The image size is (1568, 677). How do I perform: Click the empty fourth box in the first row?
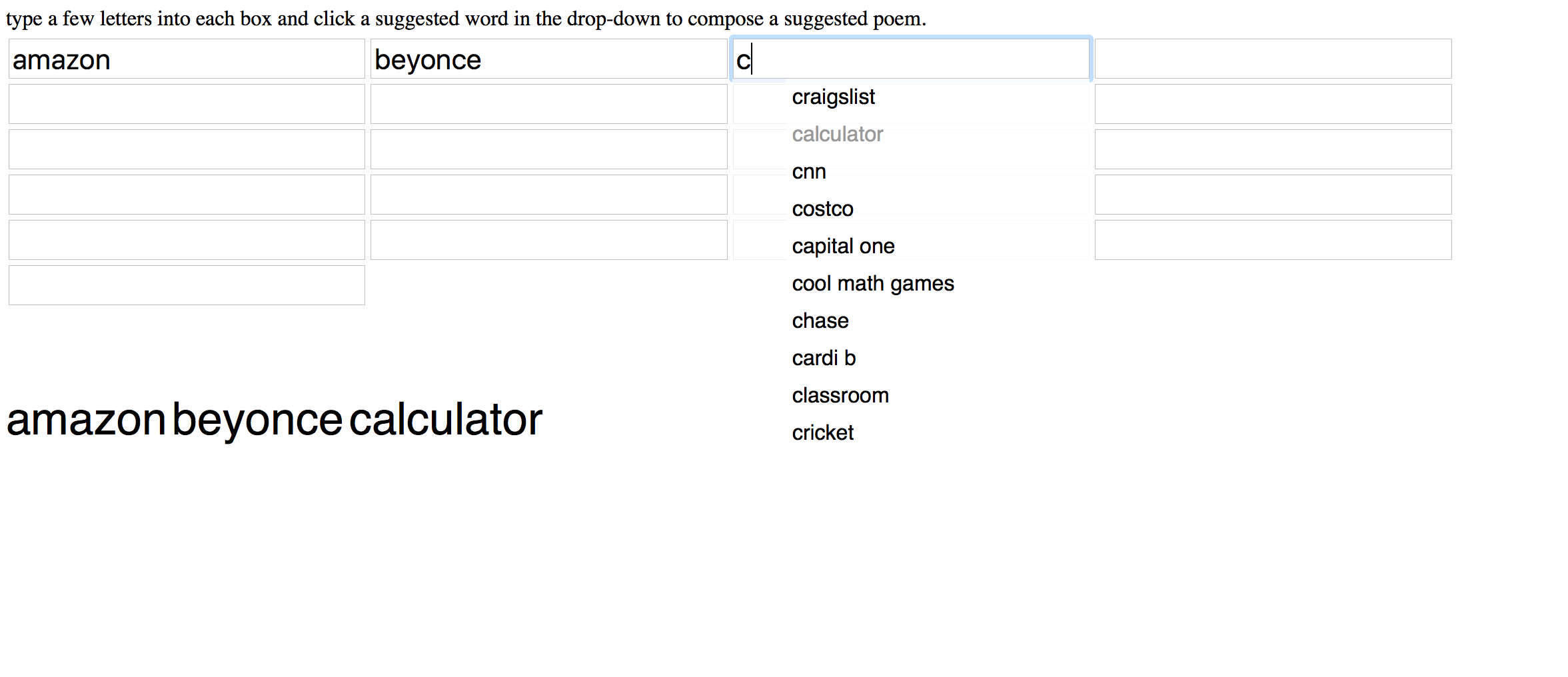tap(1273, 59)
